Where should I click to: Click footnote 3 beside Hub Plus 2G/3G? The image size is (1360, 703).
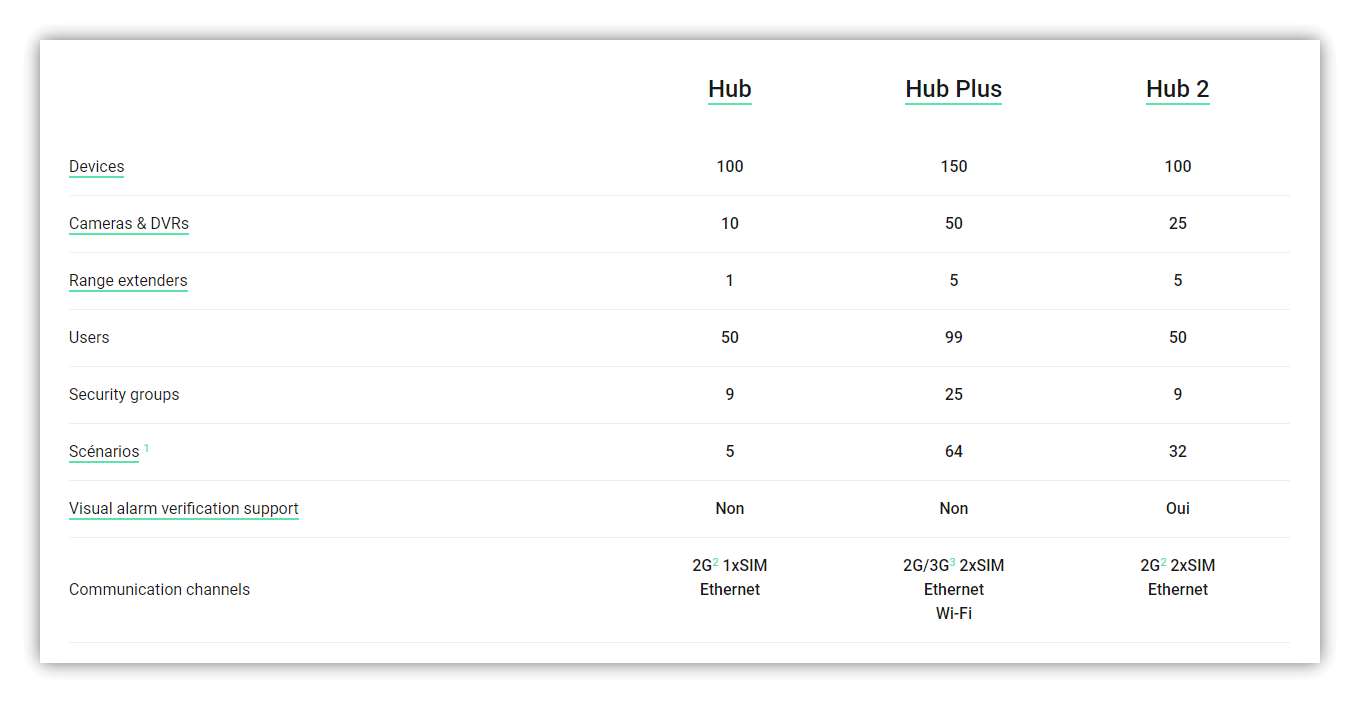(x=953, y=562)
